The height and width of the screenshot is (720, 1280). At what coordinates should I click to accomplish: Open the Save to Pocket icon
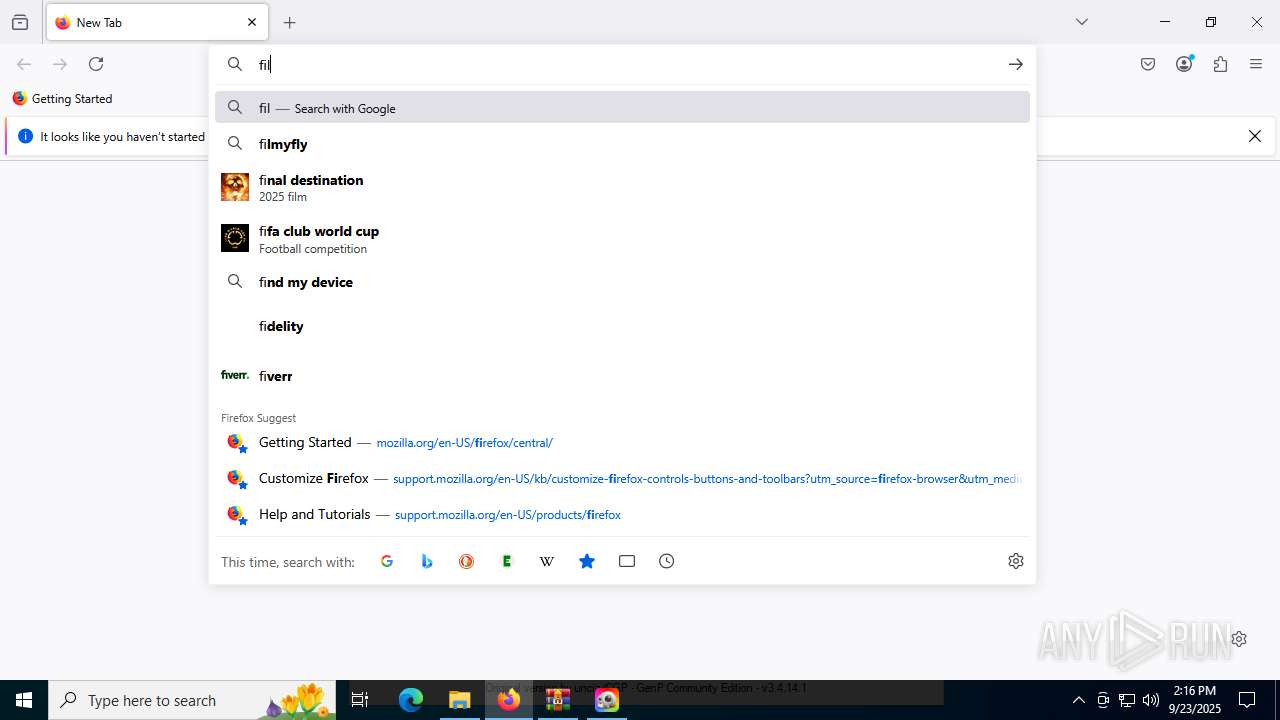pyautogui.click(x=1148, y=64)
